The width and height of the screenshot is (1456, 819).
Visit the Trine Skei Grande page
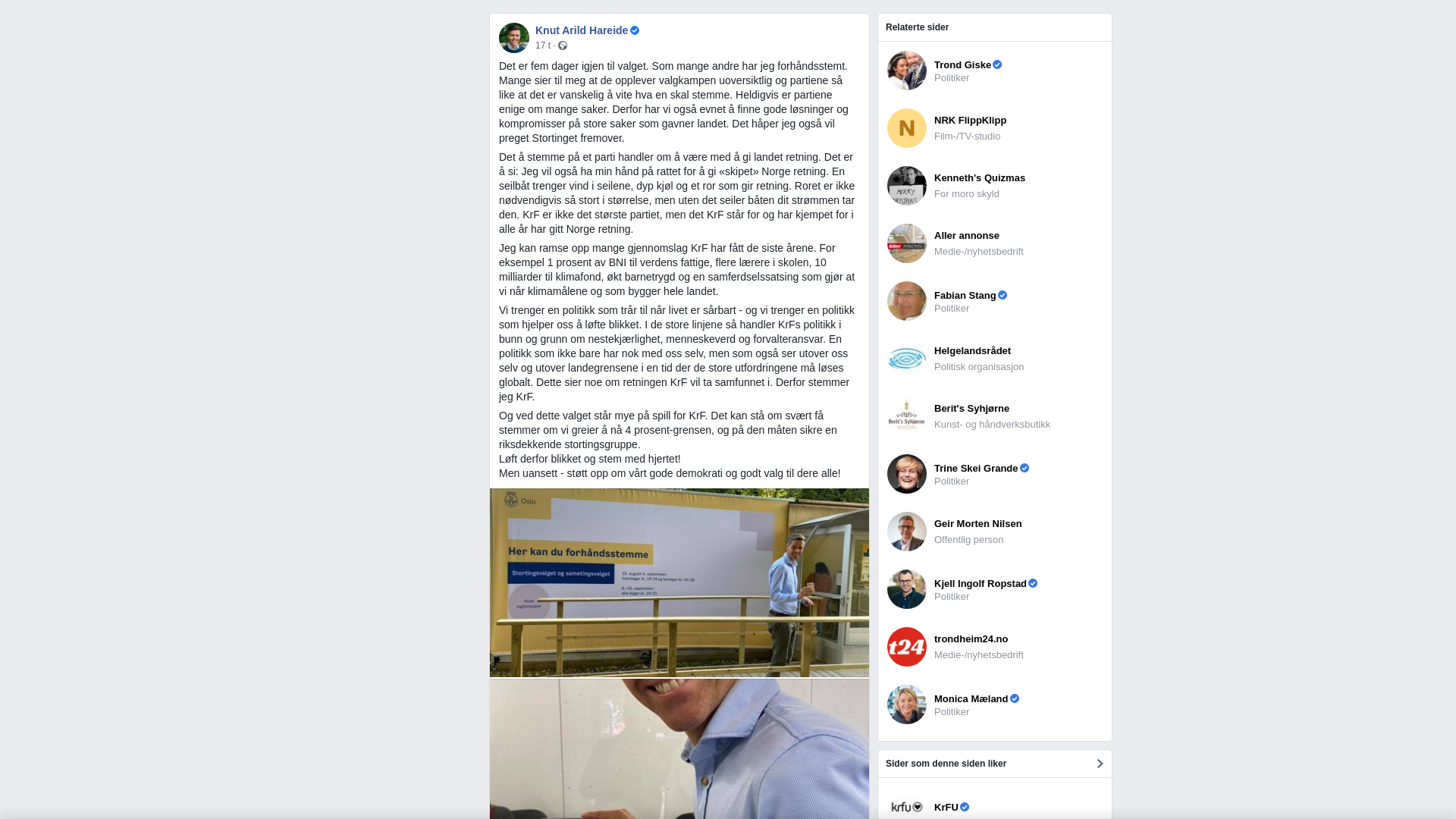(x=976, y=468)
